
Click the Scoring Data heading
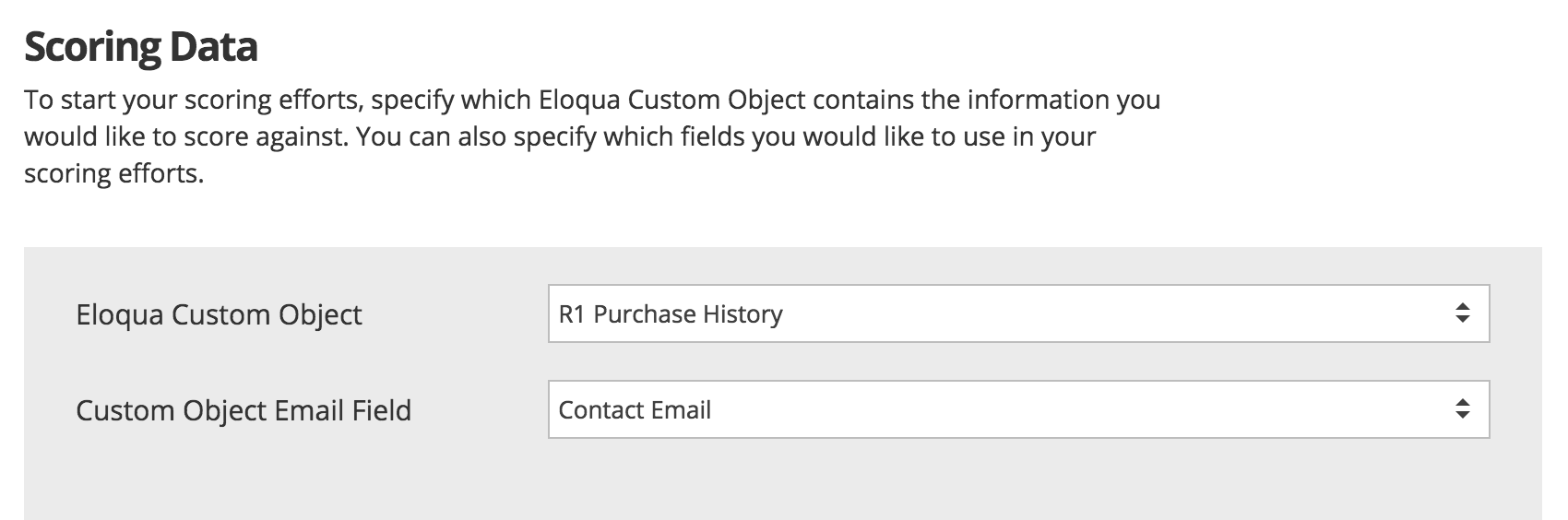(x=140, y=47)
